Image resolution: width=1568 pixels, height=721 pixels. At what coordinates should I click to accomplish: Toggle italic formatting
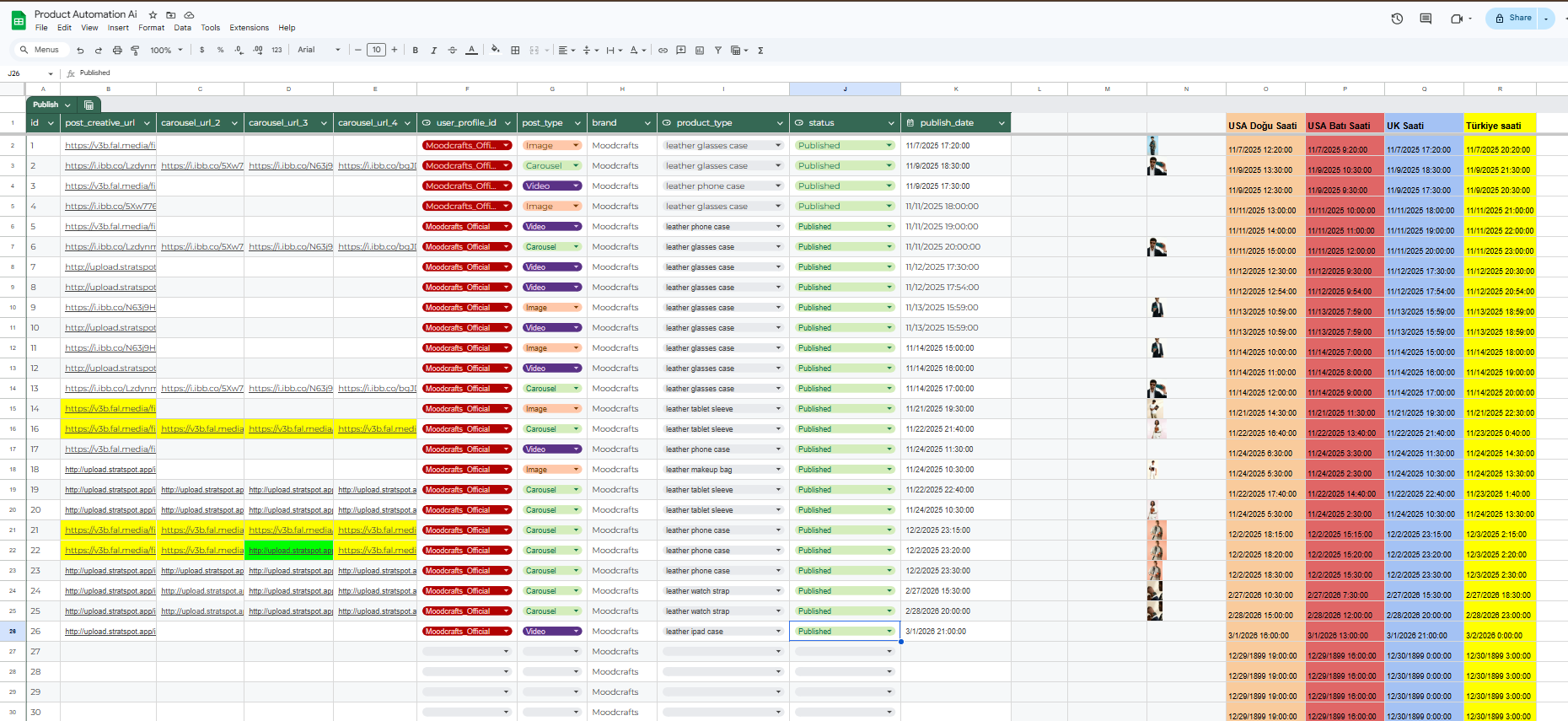[x=434, y=51]
